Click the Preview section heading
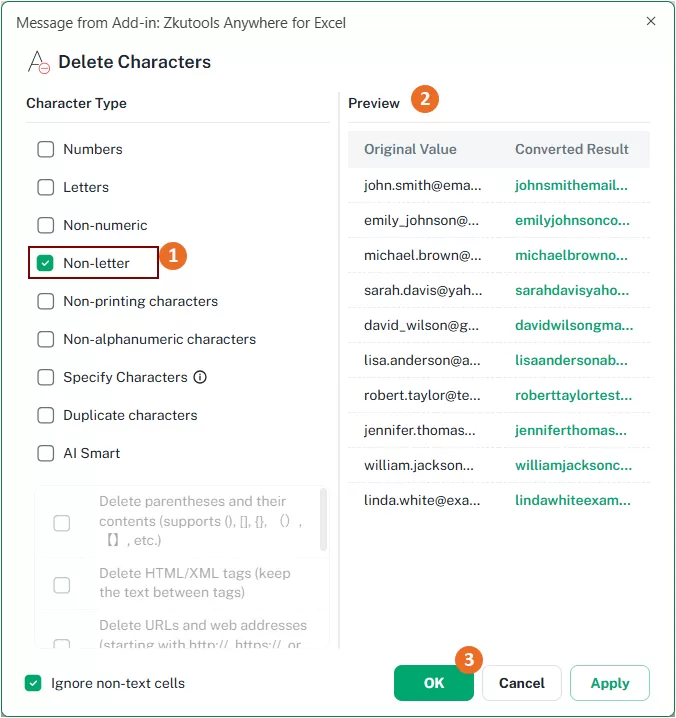The image size is (676, 718). (x=374, y=103)
